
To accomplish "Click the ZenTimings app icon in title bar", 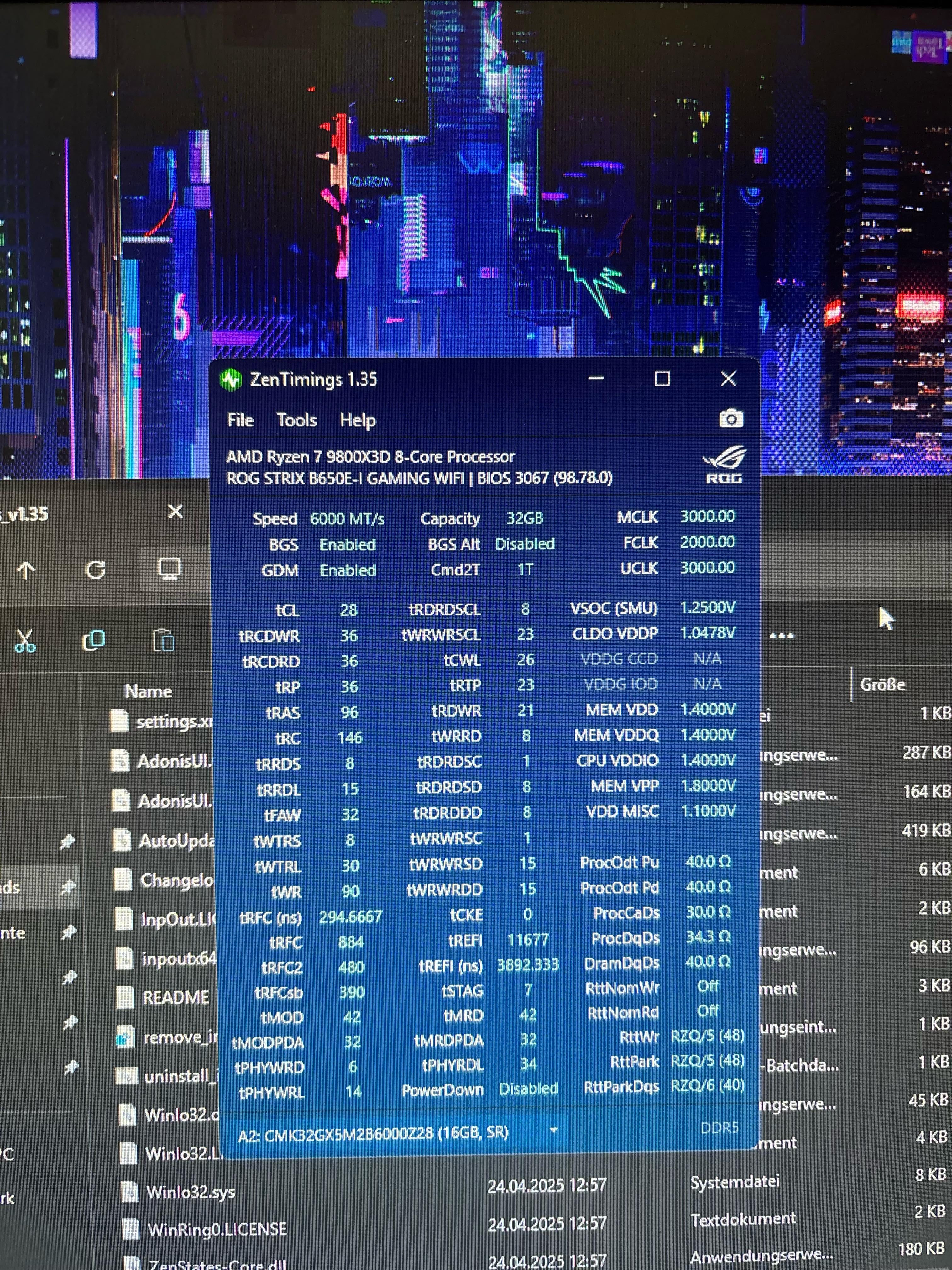I will coord(231,380).
